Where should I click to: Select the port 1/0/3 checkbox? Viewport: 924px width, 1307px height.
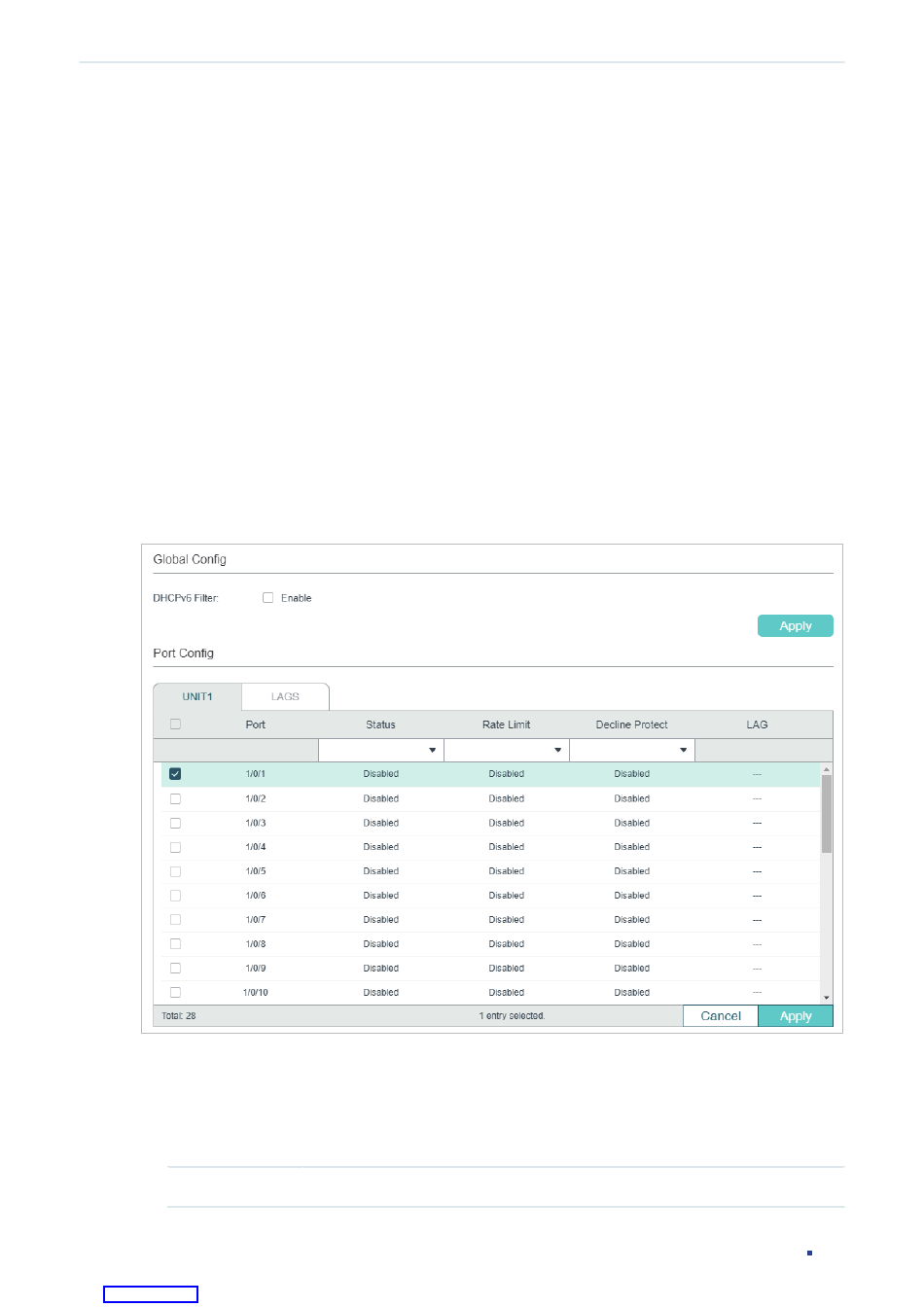[175, 823]
